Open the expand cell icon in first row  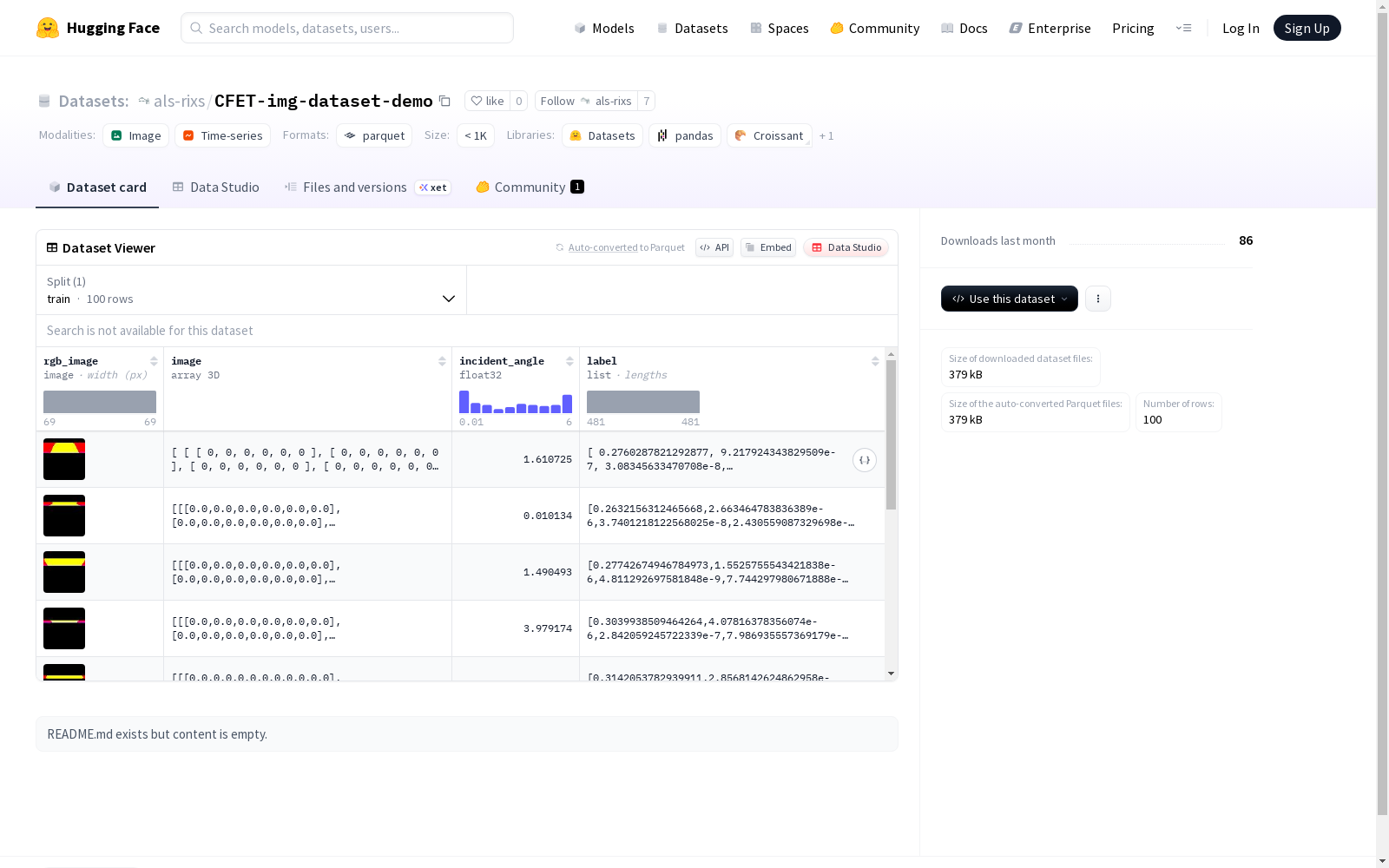(x=865, y=460)
